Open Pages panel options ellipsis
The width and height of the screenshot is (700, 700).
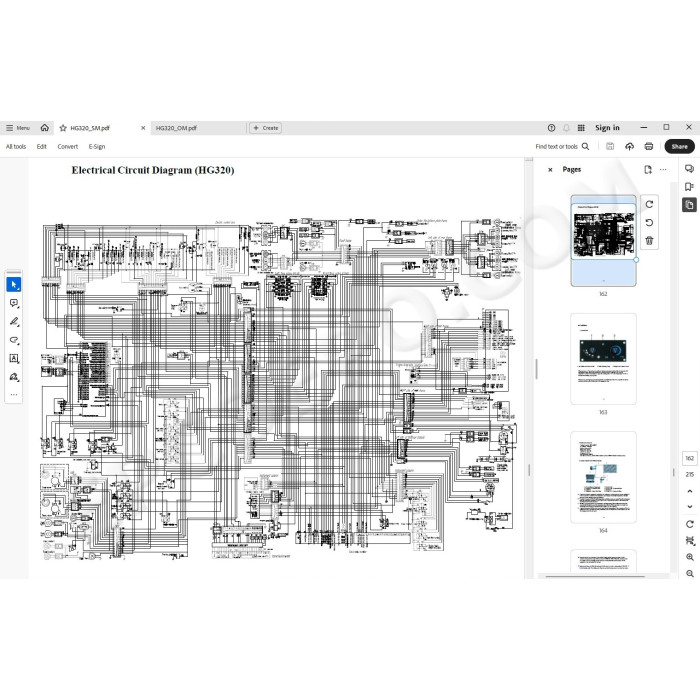[663, 170]
